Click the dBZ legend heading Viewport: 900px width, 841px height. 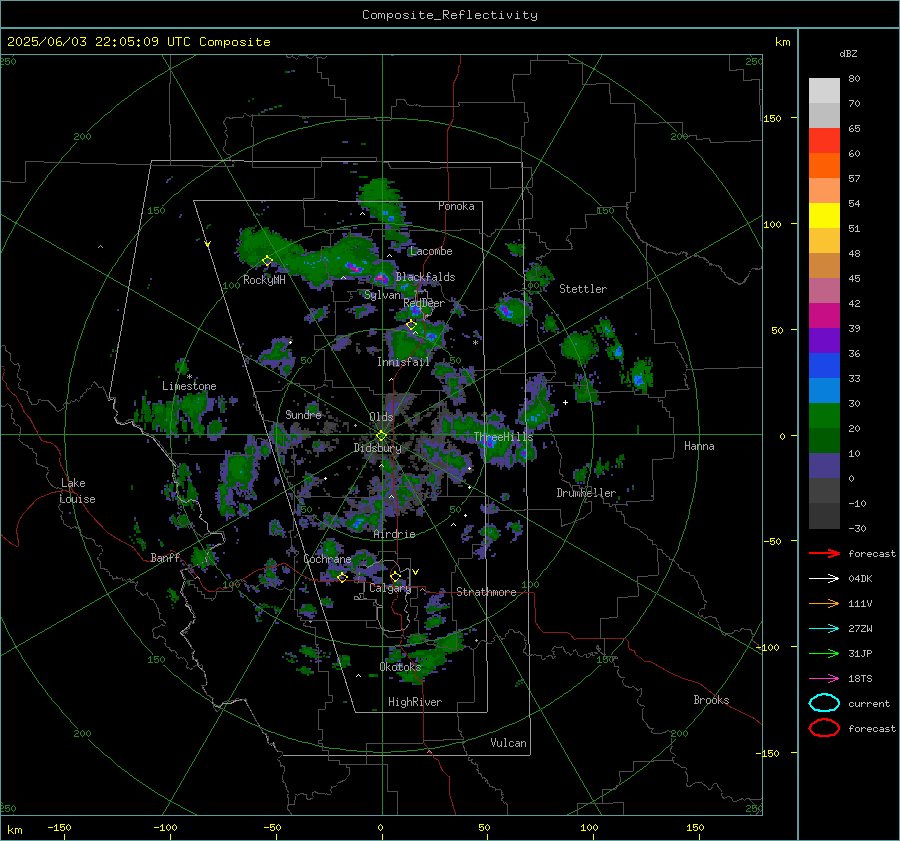tap(848, 54)
